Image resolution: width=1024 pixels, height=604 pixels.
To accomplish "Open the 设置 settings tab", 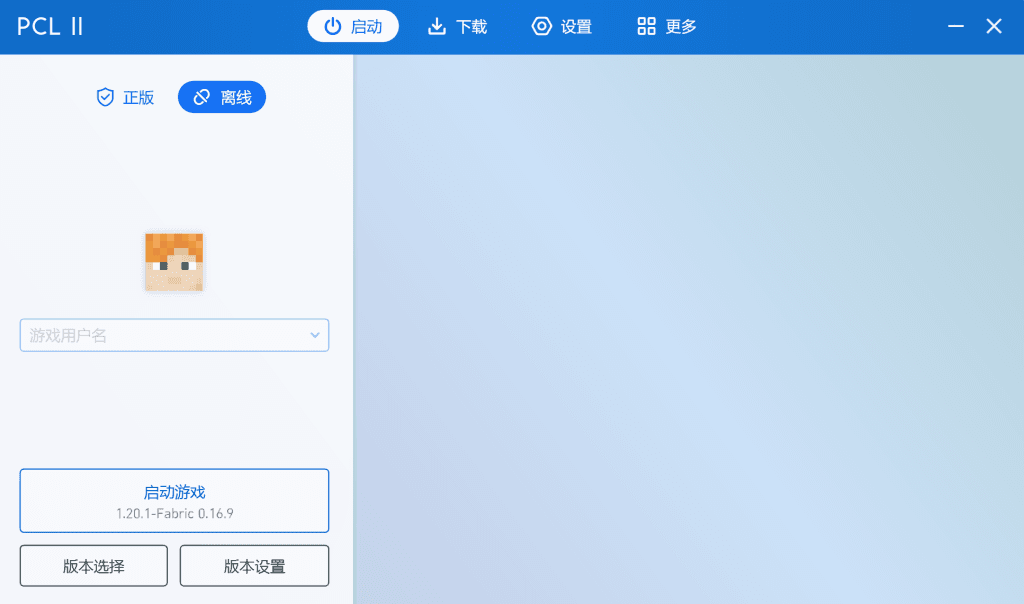I will 562,26.
